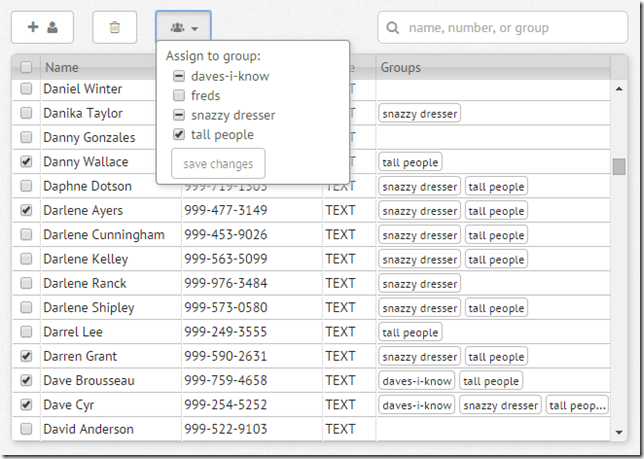Click phone number 999-976-3484

tap(225, 283)
